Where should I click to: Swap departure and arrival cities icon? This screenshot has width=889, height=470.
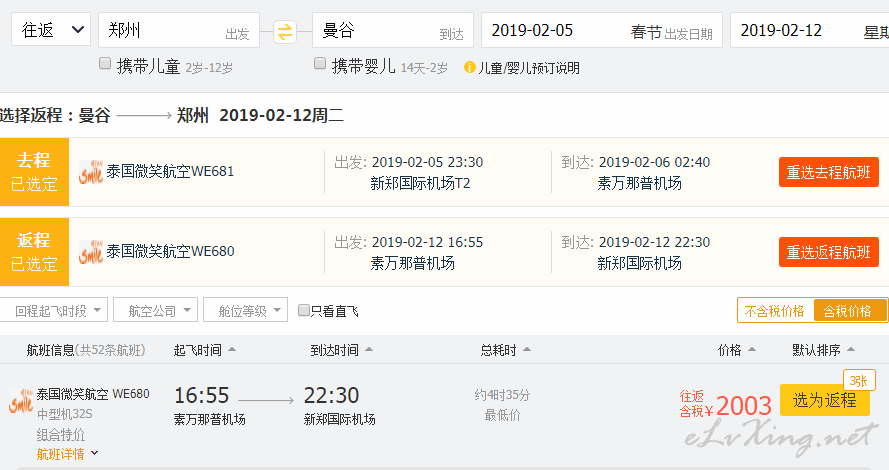(285, 31)
